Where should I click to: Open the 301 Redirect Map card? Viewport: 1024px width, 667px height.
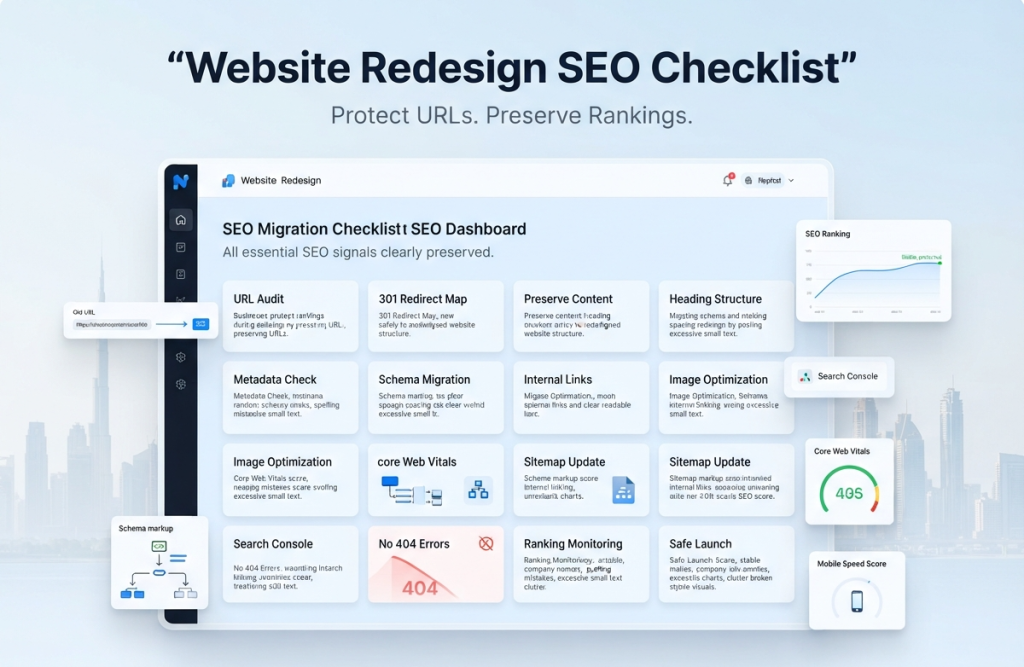(x=436, y=316)
